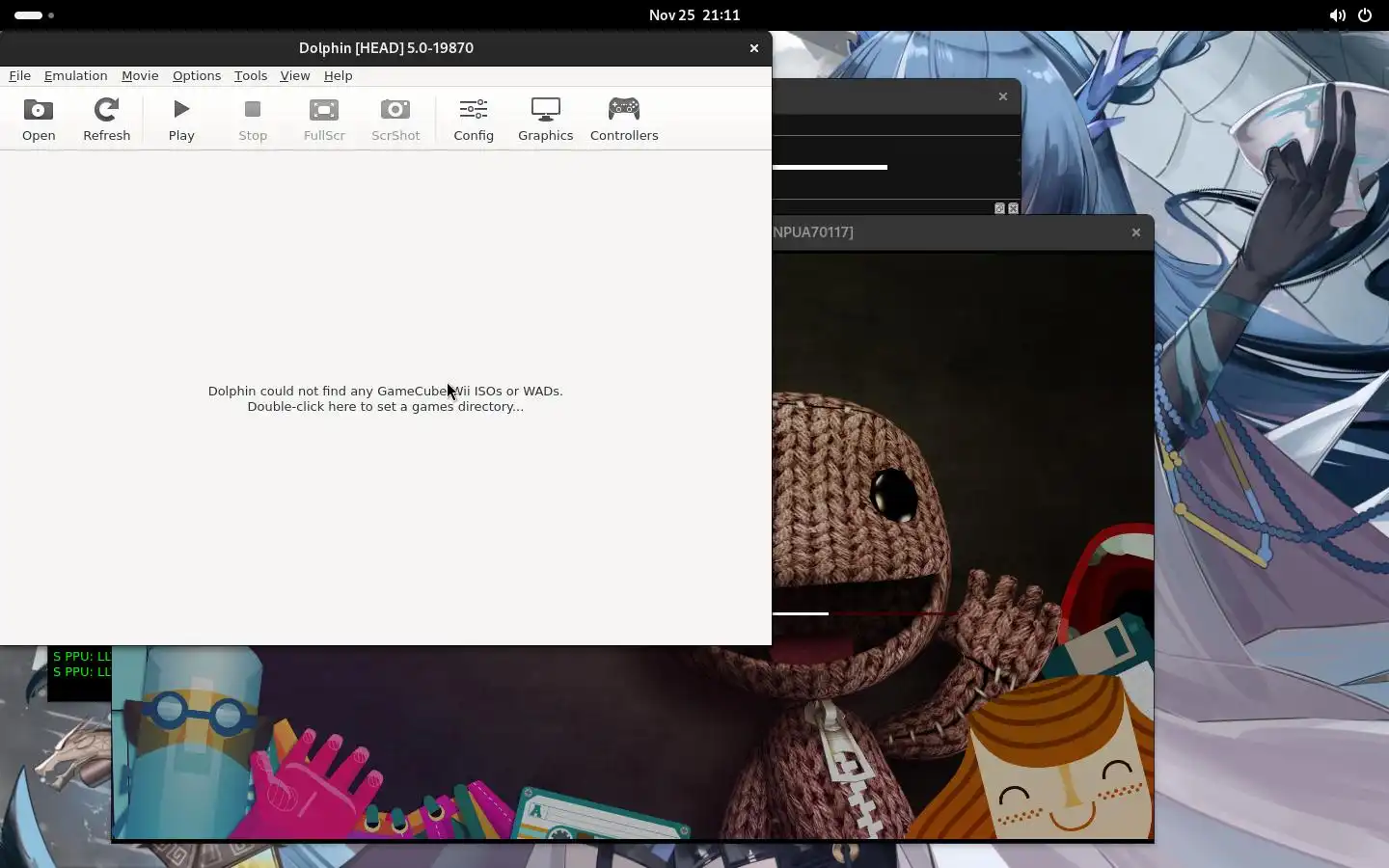The width and height of the screenshot is (1389, 868).
Task: Click the white progress bar in the dark window
Action: 830,167
